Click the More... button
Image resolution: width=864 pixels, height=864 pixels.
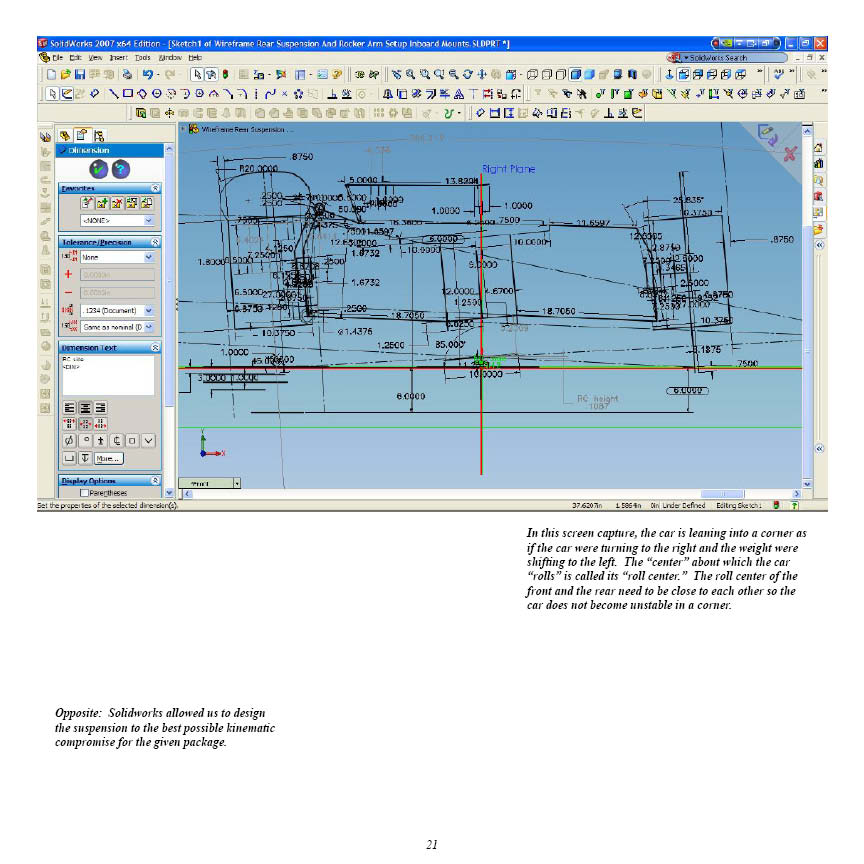coord(108,458)
